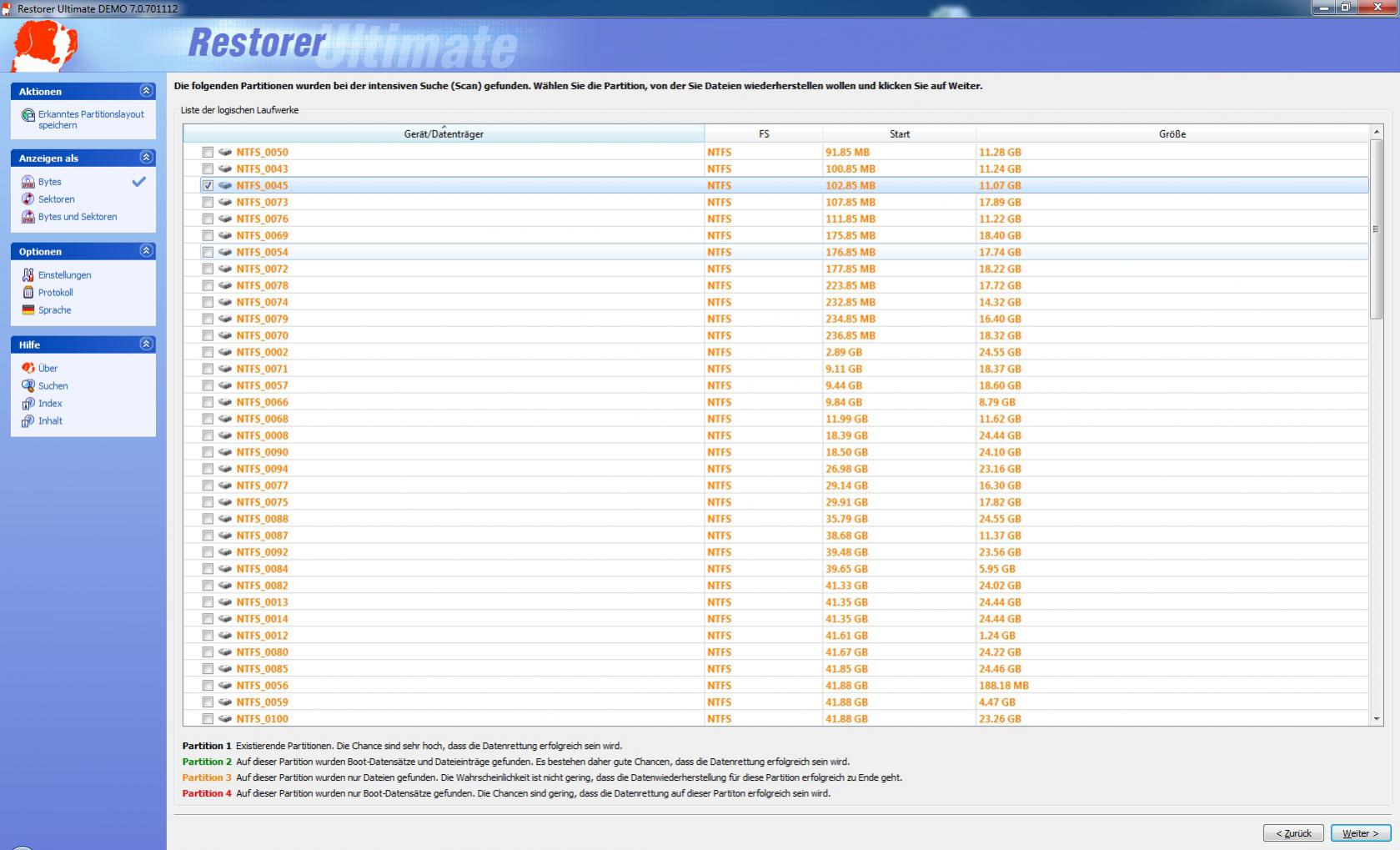Viewport: 1400px width, 850px height.
Task: Click start value 2.89 GB
Action: click(x=844, y=352)
